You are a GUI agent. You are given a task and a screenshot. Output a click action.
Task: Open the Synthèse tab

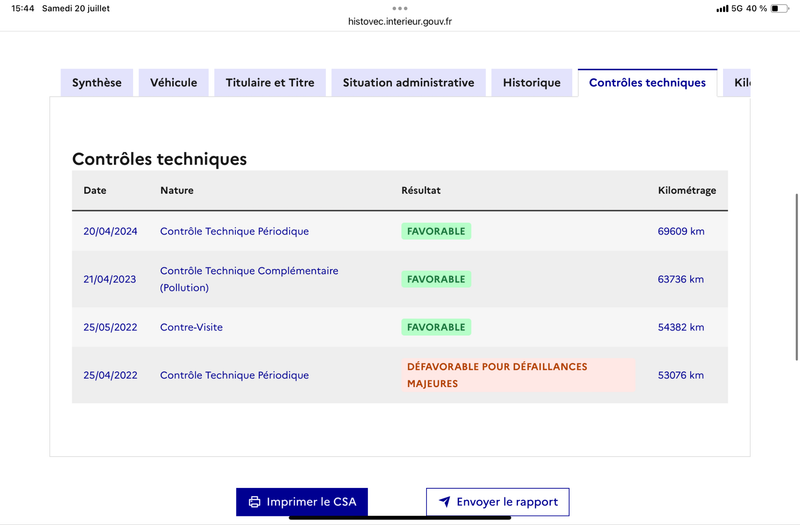point(96,83)
